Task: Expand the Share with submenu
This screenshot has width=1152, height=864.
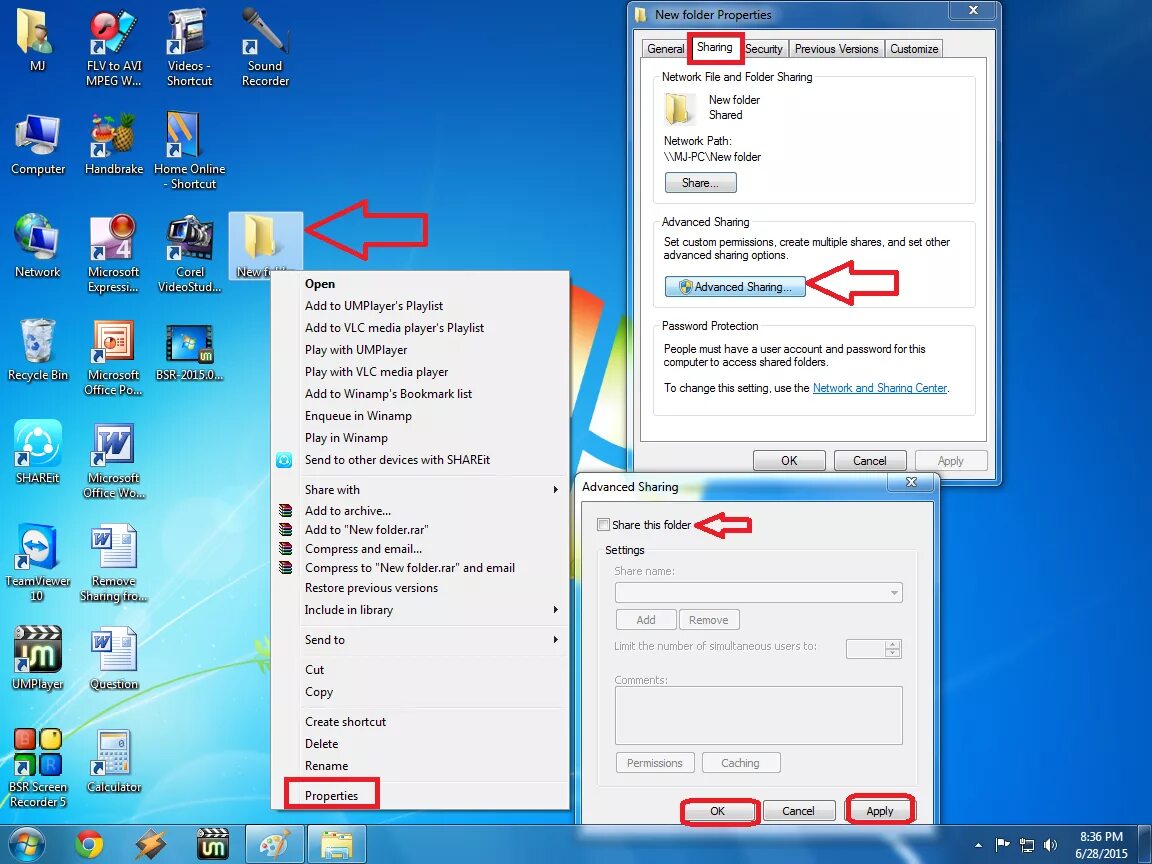Action: (x=419, y=489)
